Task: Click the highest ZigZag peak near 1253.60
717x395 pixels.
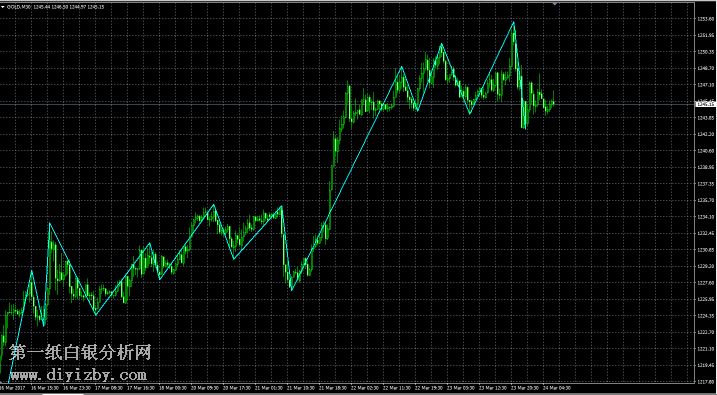Action: (514, 22)
